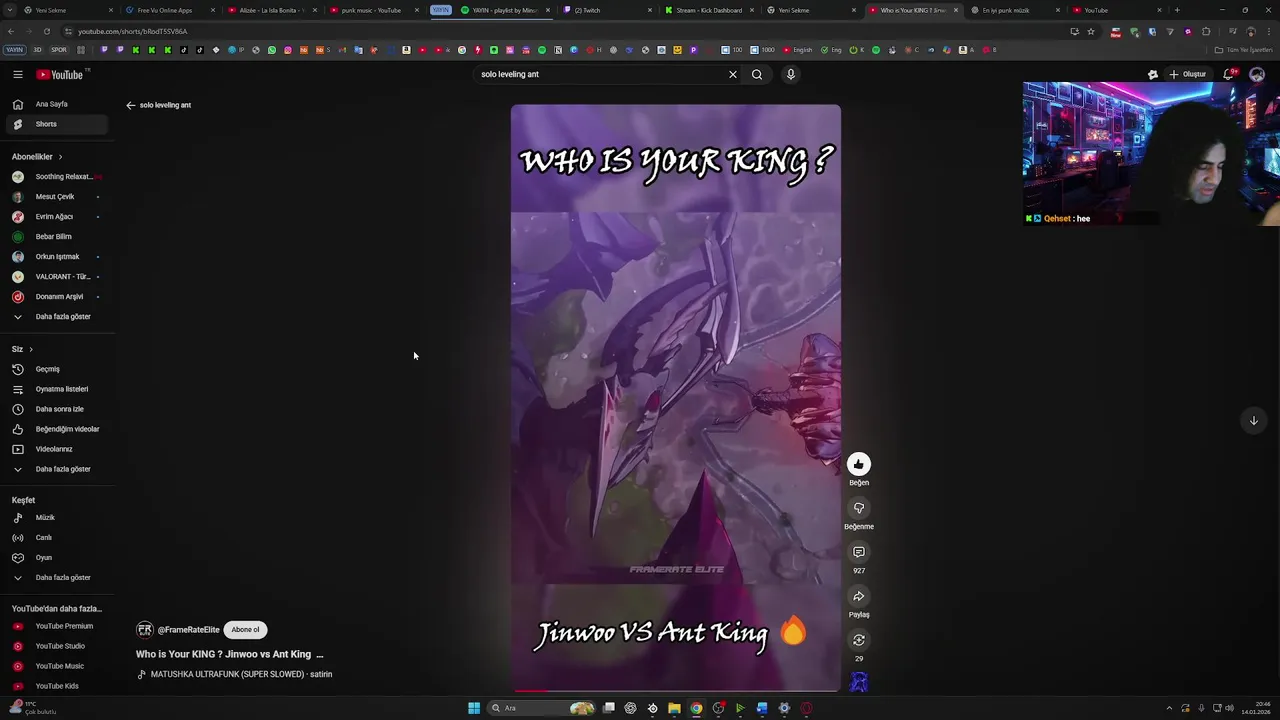
Task: Dislike the short with Beğenme button
Action: point(859,508)
